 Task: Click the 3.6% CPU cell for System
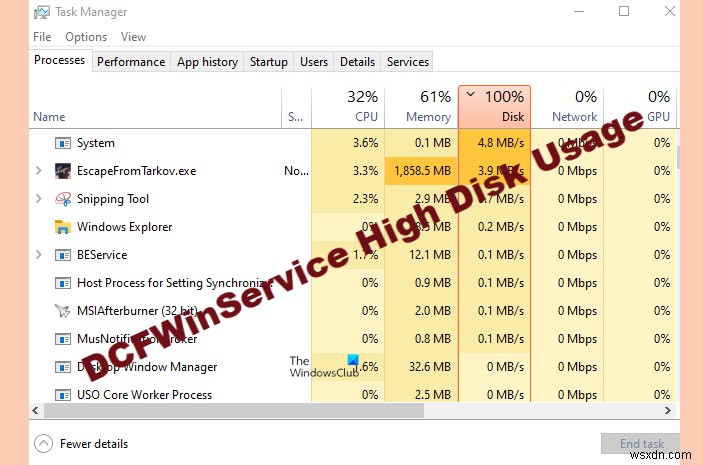348,143
